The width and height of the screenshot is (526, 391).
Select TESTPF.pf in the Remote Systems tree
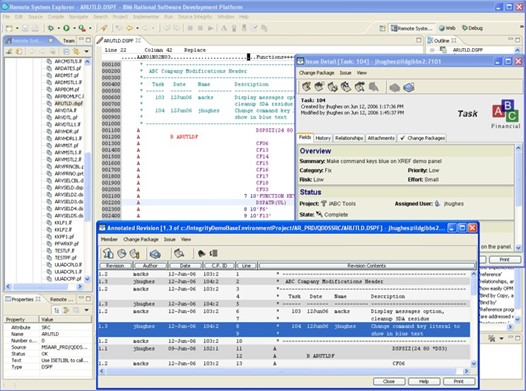pyautogui.click(x=65, y=258)
